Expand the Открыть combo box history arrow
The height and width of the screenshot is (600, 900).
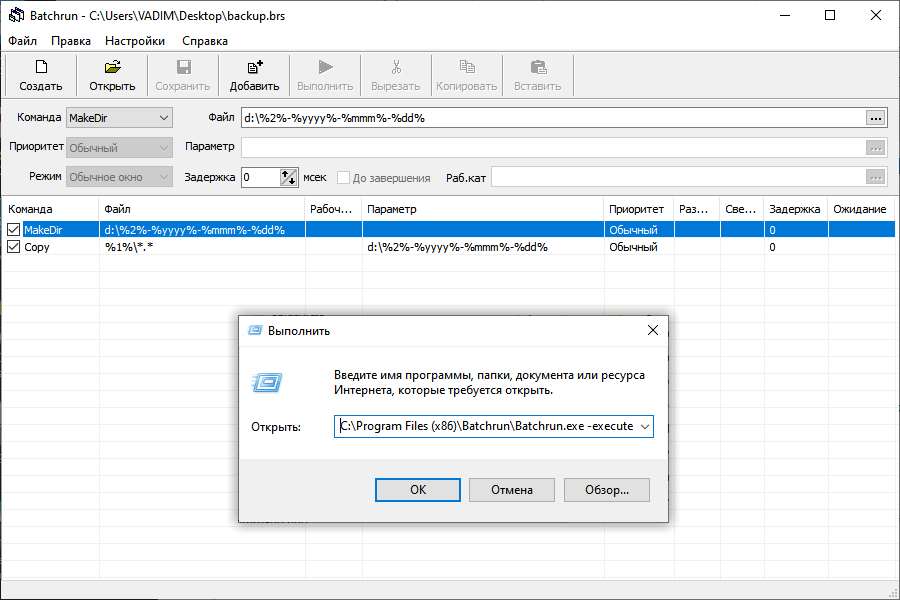[645, 427]
